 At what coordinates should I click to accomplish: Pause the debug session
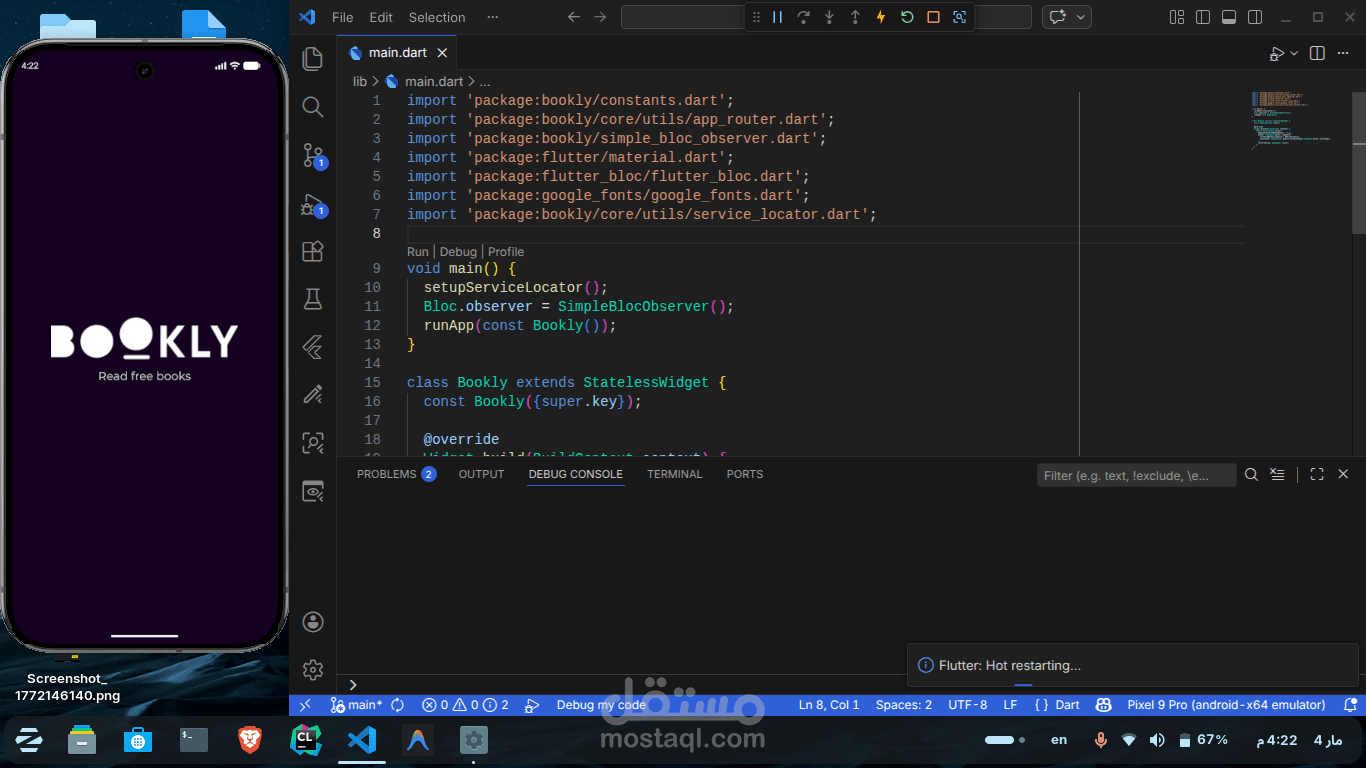pos(777,17)
